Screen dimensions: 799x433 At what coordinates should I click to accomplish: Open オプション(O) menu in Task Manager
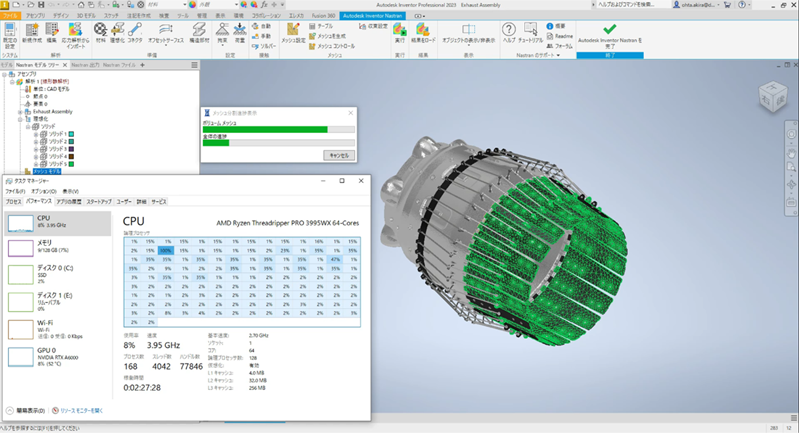[x=44, y=192]
